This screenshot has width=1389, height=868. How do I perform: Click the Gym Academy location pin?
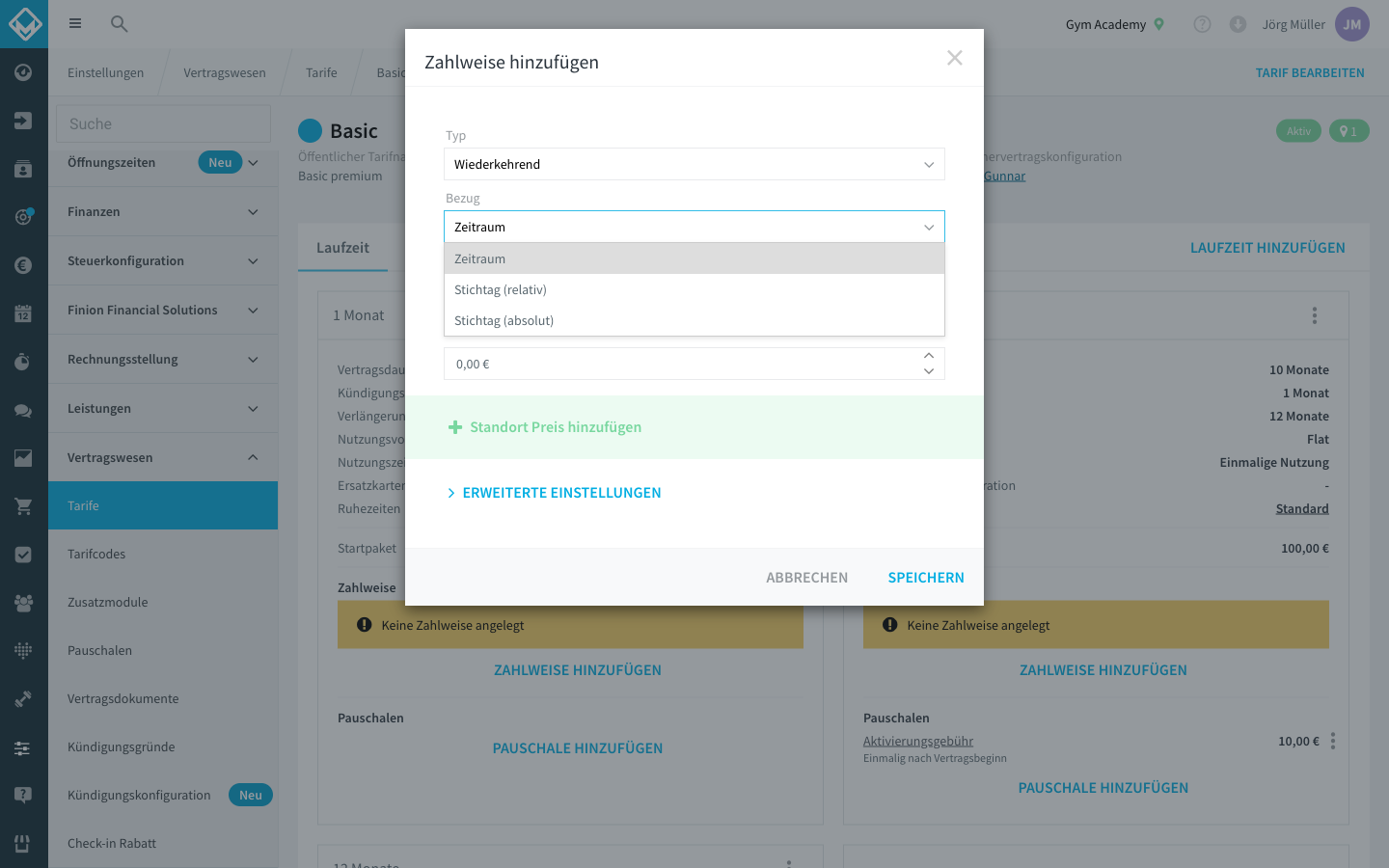(1159, 24)
